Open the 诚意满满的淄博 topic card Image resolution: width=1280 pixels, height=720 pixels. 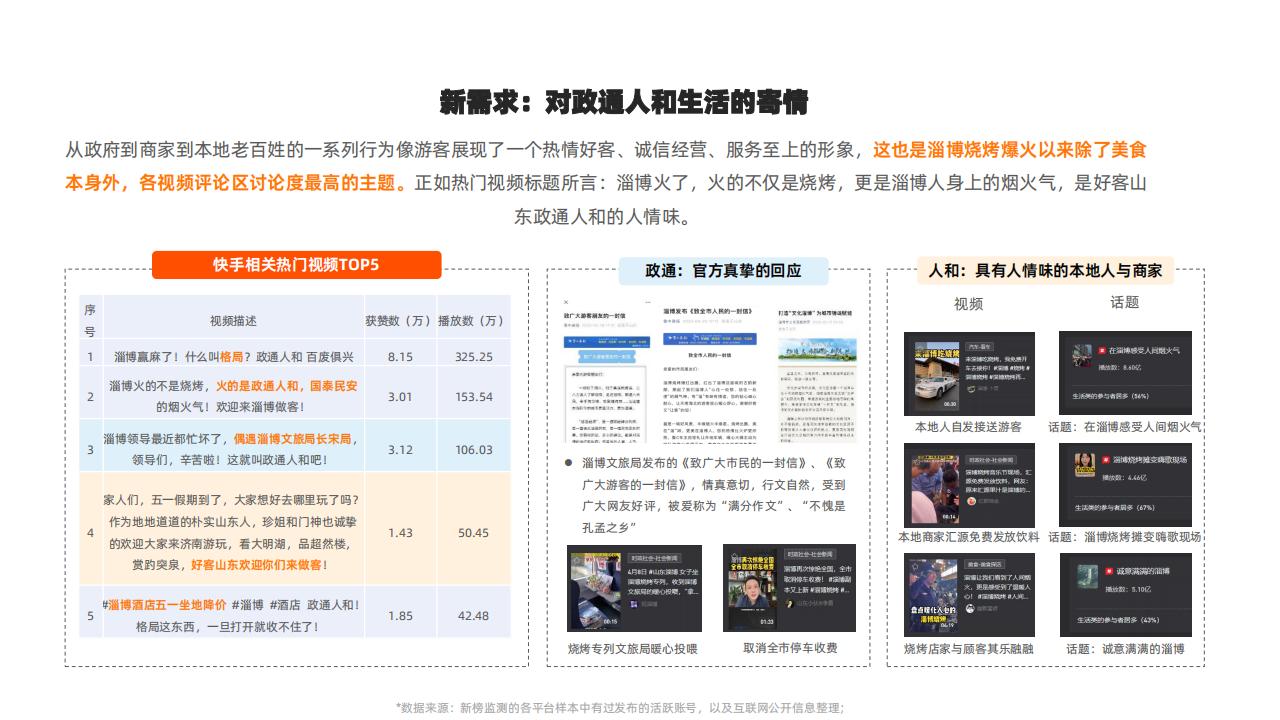pos(1125,595)
